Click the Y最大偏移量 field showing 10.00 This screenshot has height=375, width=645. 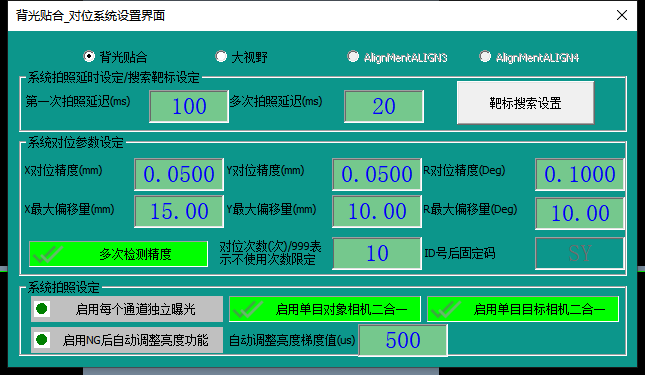pos(377,212)
